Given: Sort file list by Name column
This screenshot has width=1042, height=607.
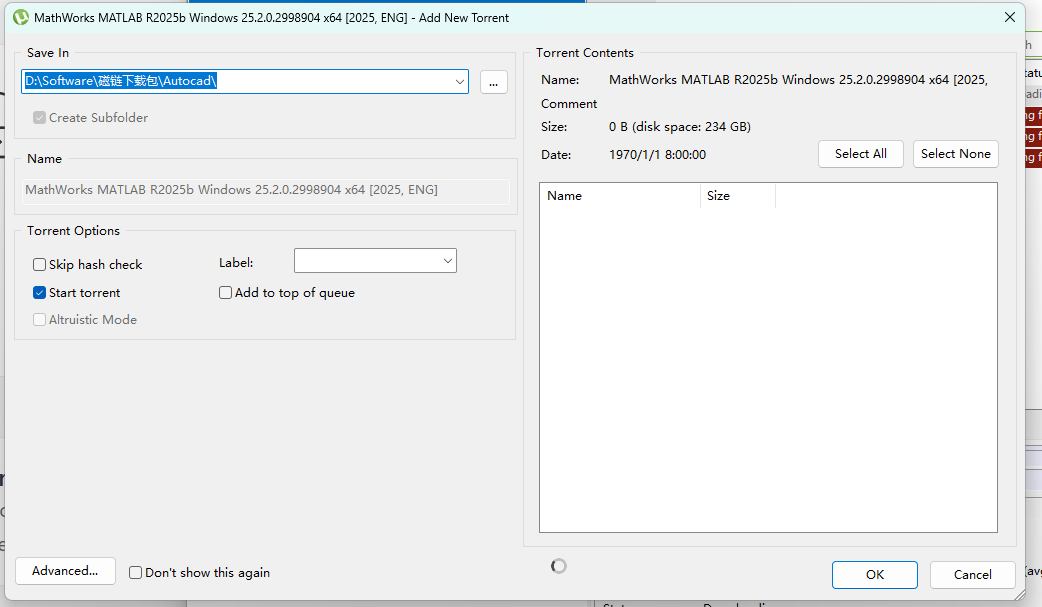Looking at the screenshot, I should [x=619, y=195].
